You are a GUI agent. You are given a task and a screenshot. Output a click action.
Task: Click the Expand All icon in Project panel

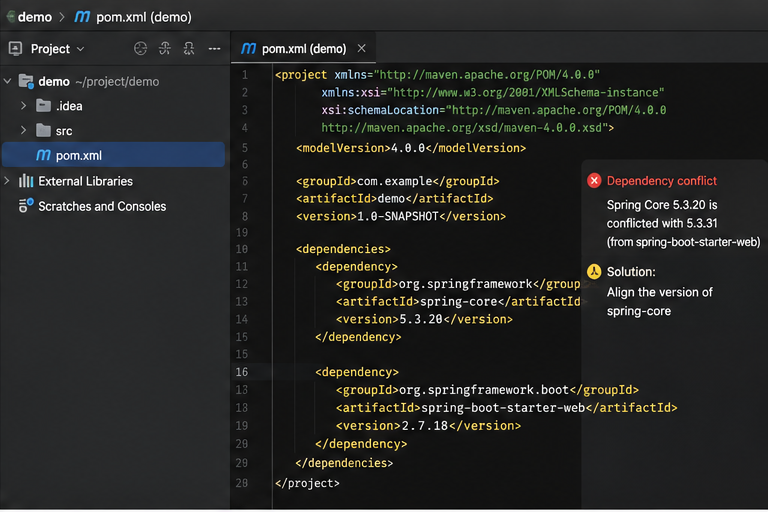tap(165, 49)
